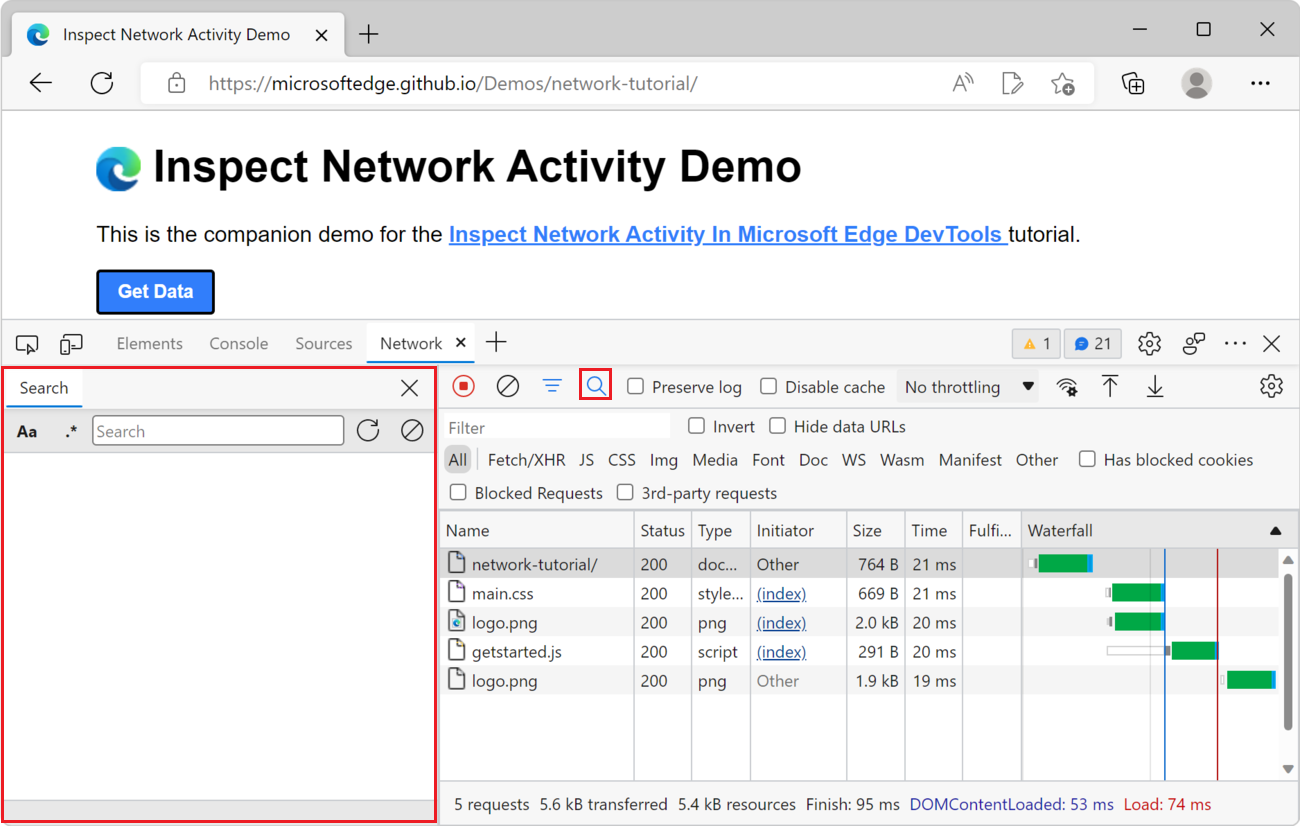This screenshot has height=826, width=1300.
Task: Filter requests by Fetch/XHR
Action: [x=526, y=460]
